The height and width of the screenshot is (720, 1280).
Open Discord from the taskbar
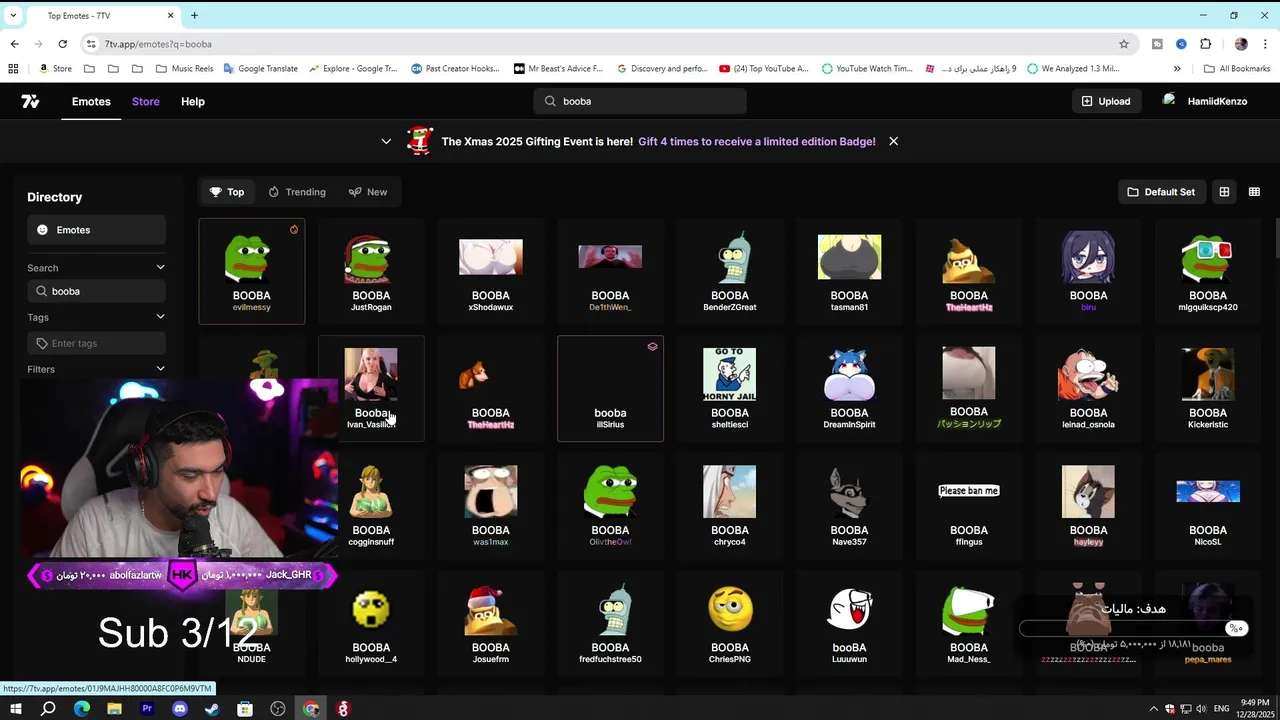tap(180, 709)
